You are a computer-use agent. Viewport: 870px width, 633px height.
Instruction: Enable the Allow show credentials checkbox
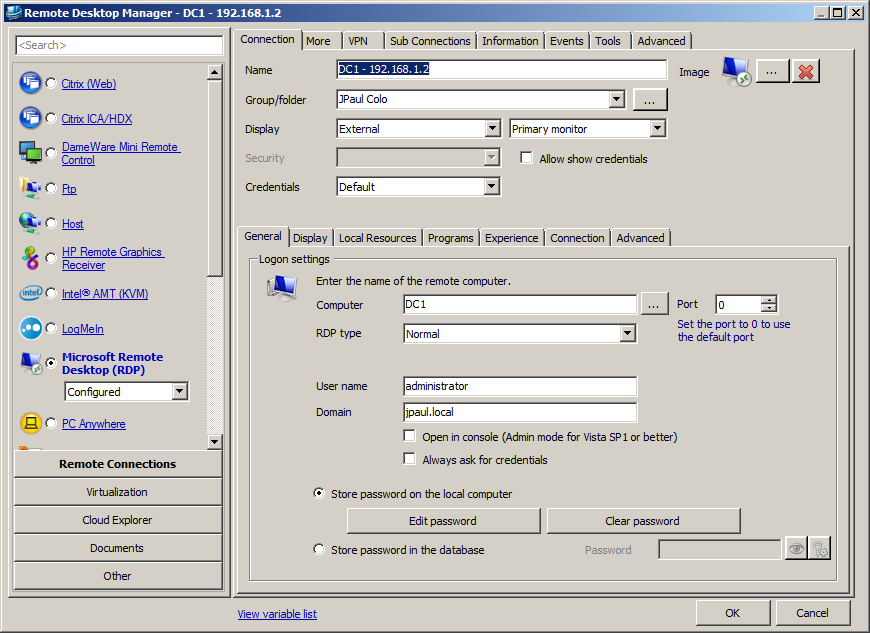pyautogui.click(x=526, y=158)
